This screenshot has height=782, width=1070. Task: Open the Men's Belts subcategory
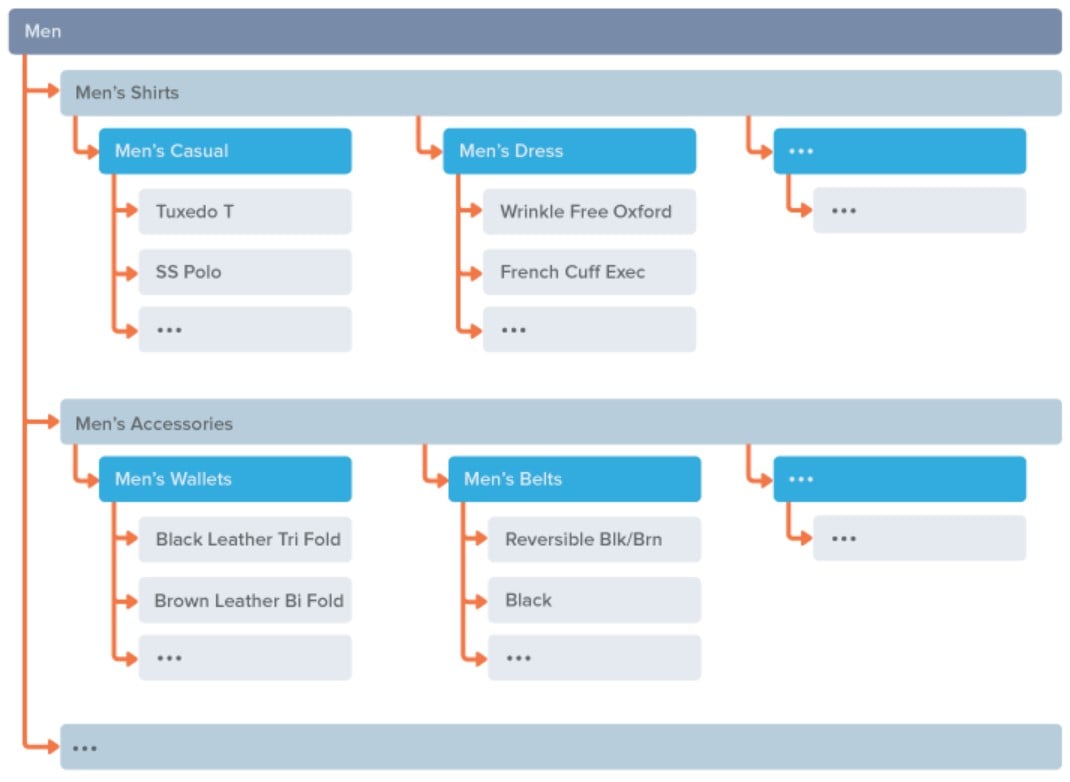tap(575, 479)
